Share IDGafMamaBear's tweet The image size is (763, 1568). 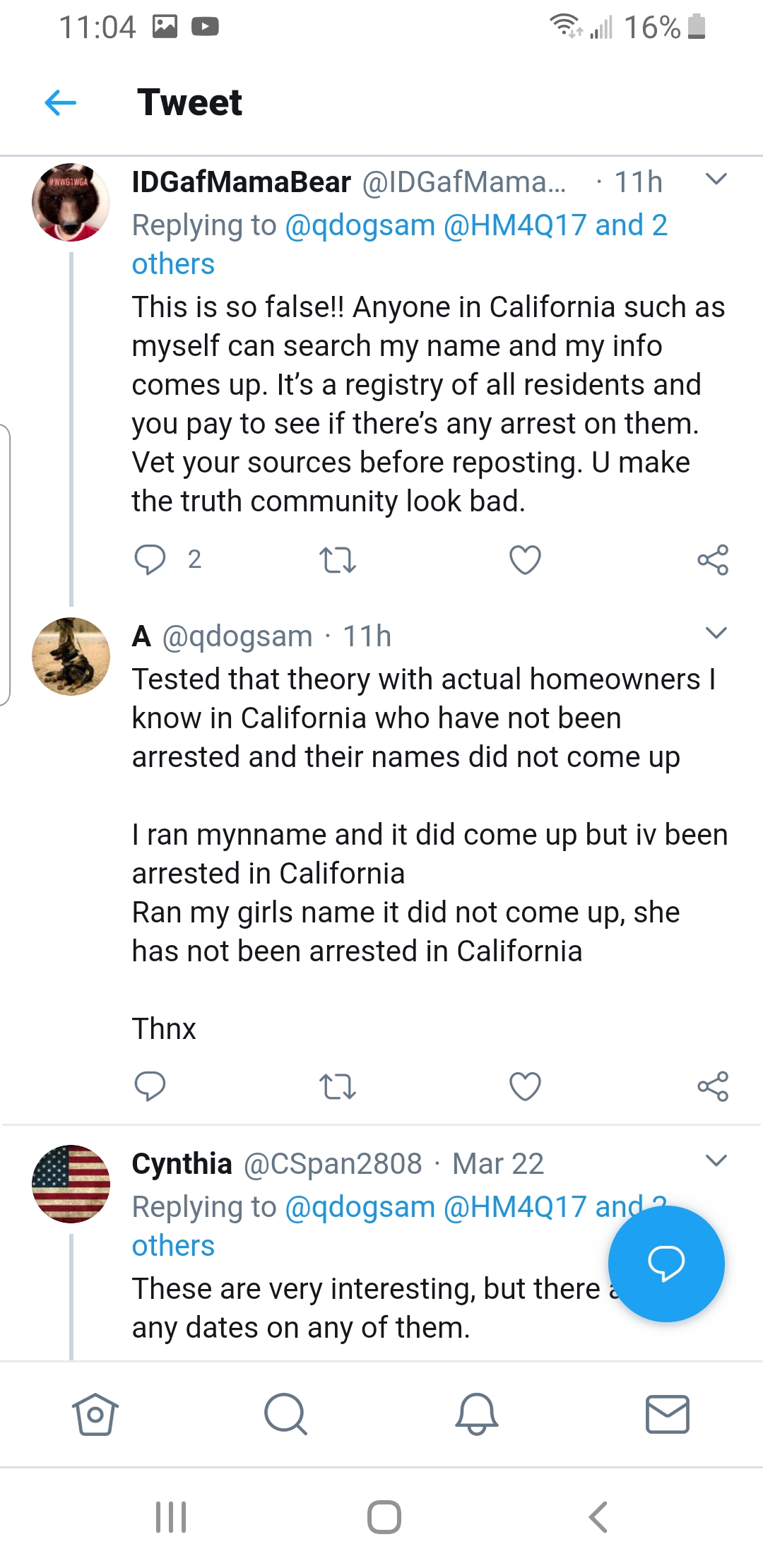tap(712, 560)
